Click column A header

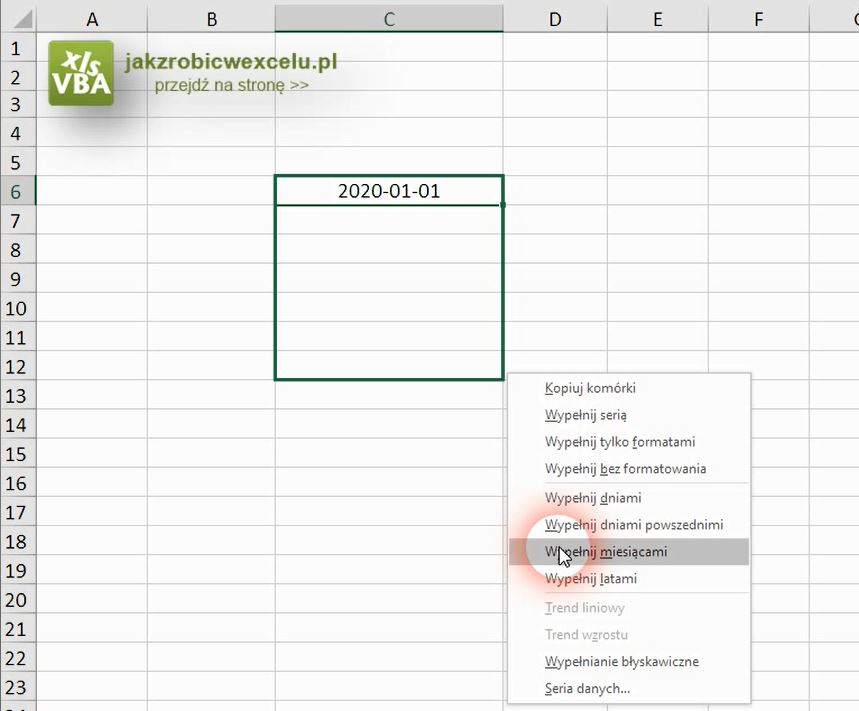92,18
